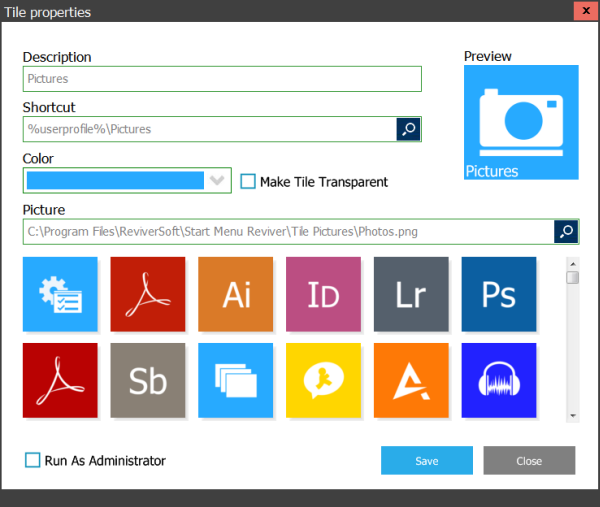Select the yellow speech bubble messenger tile
600x507 pixels.
[323, 380]
